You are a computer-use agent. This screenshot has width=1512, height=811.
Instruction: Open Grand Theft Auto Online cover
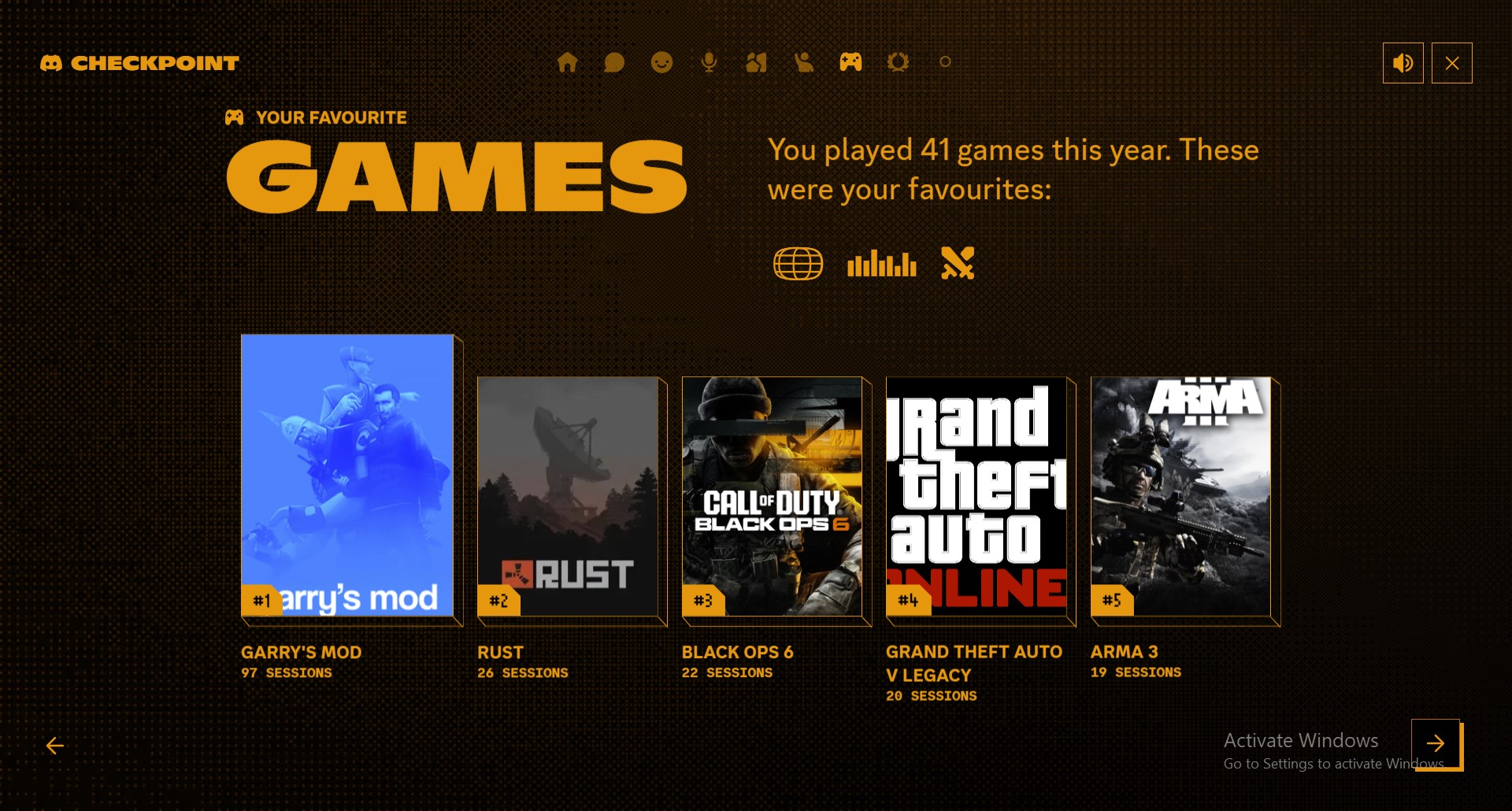976,497
